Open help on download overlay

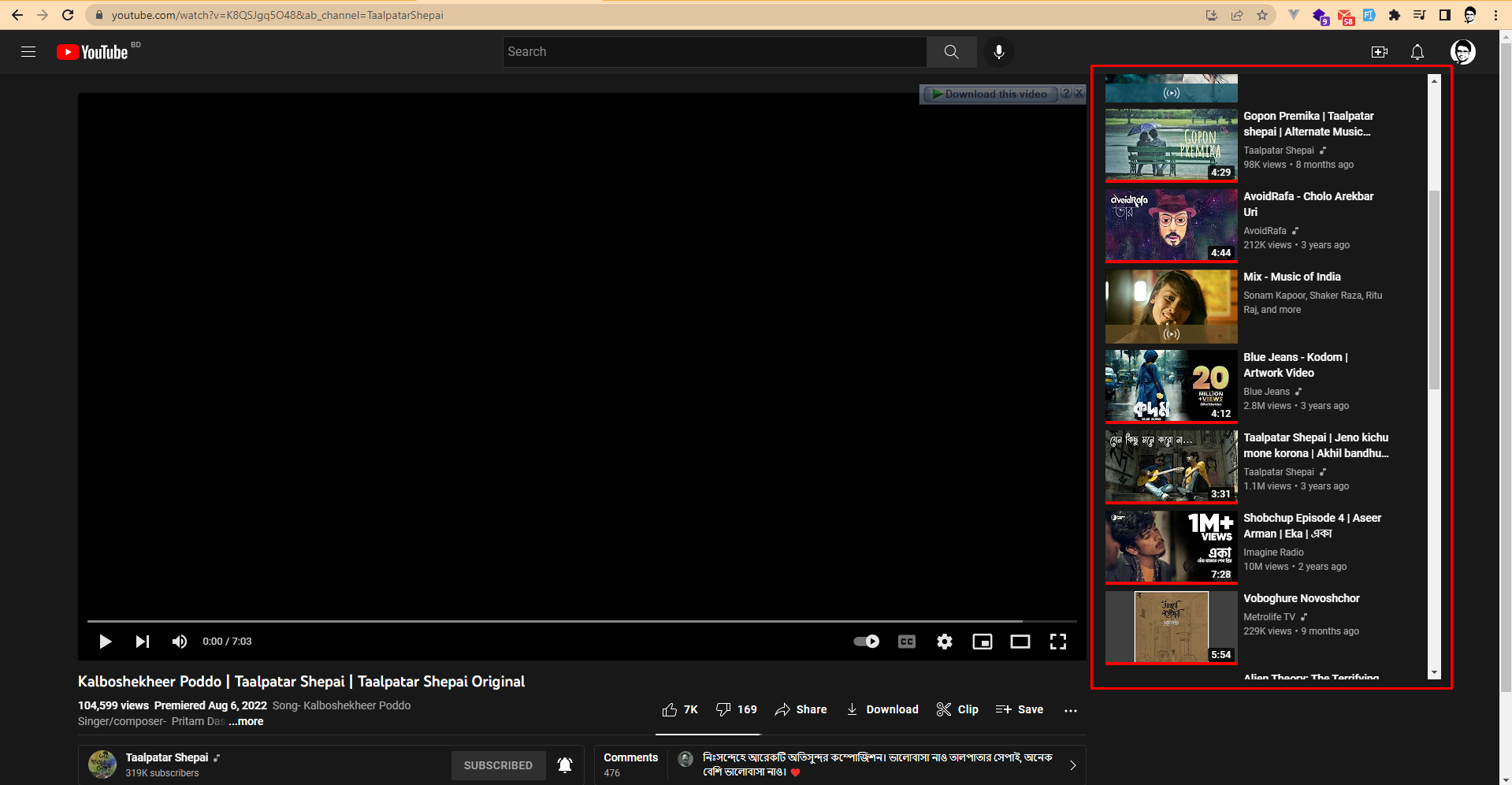coord(1066,93)
